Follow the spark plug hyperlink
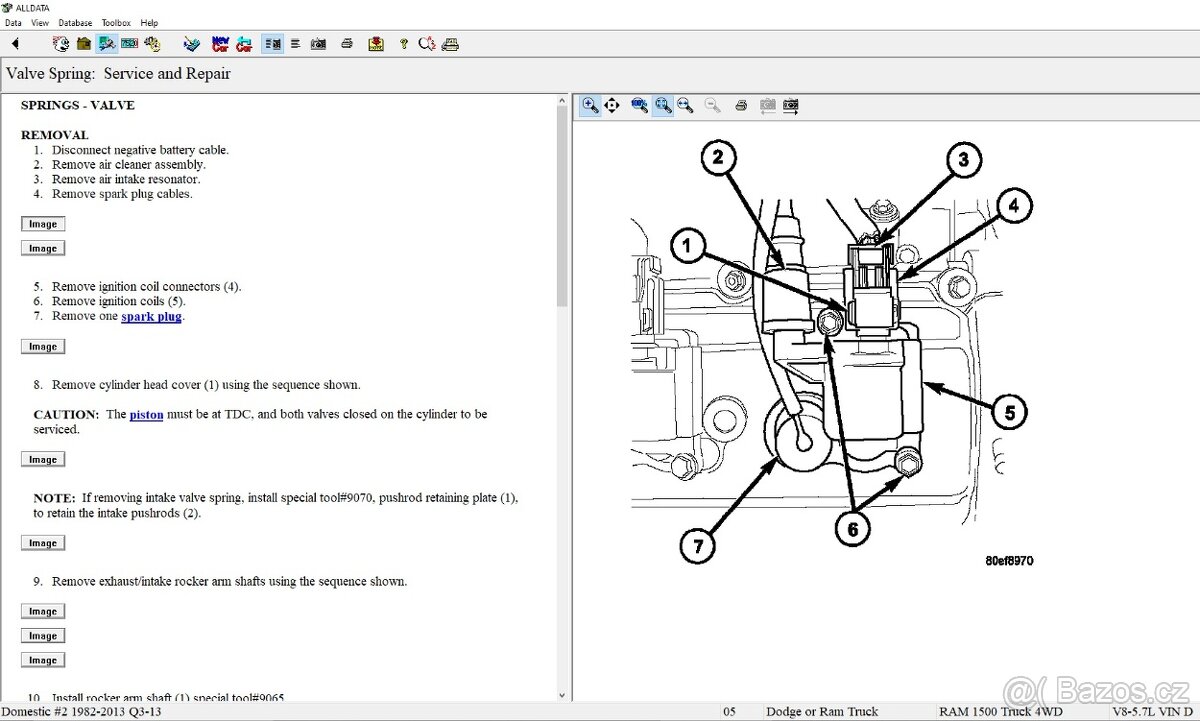The height and width of the screenshot is (721, 1200). [x=151, y=316]
